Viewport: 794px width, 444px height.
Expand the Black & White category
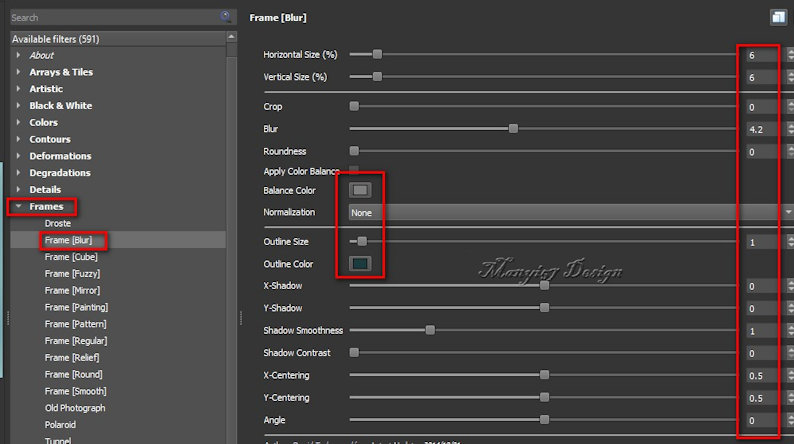click(x=18, y=106)
